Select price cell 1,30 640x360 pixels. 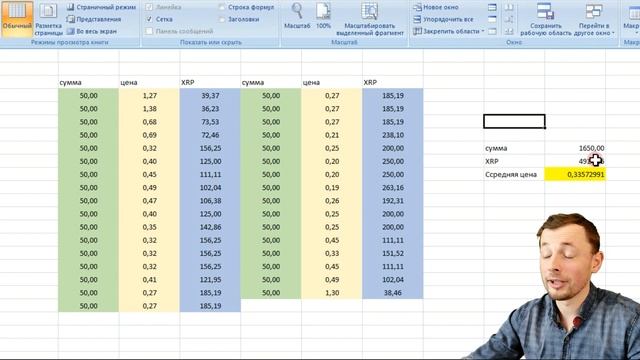(332, 293)
